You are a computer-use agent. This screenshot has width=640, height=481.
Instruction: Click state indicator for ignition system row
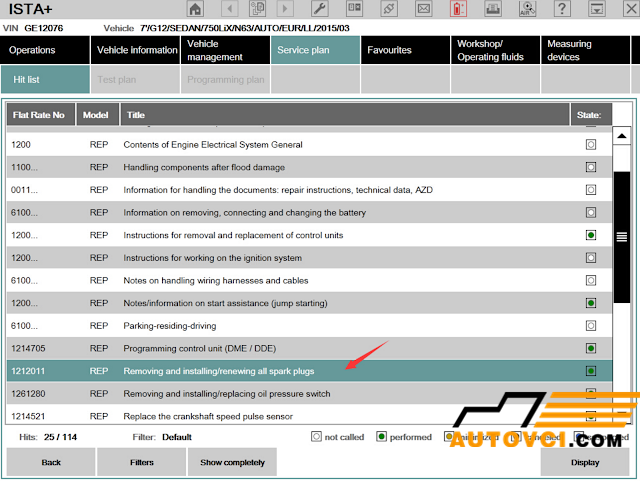(591, 258)
